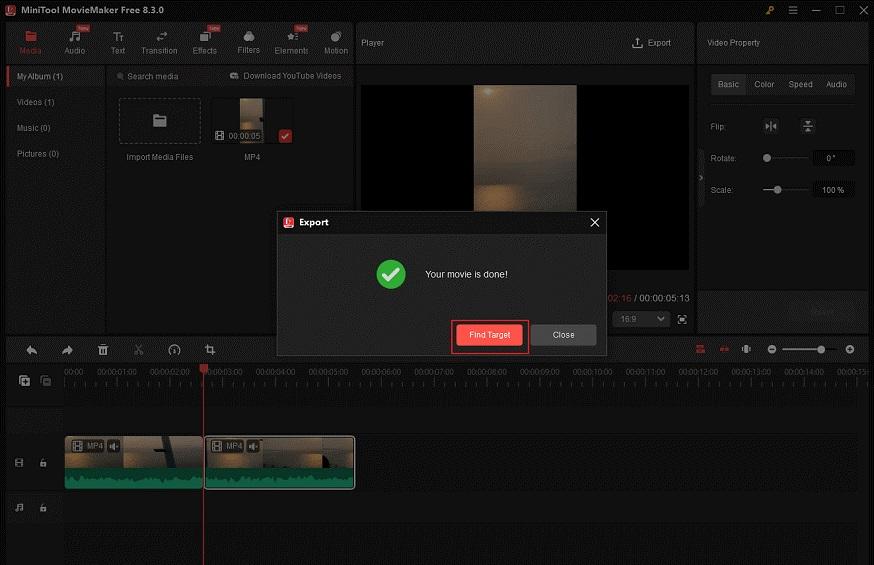Select the Crop tool
Image resolution: width=874 pixels, height=565 pixels.
coord(210,350)
